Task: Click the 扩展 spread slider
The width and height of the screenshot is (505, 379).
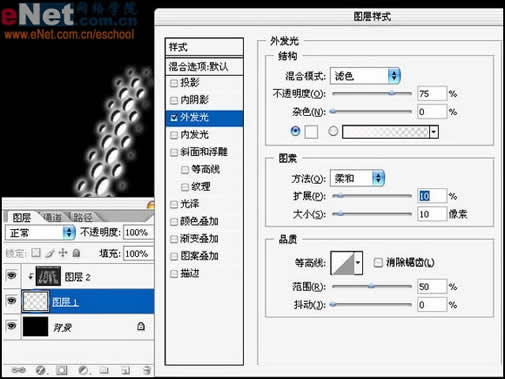Action: pyautogui.click(x=372, y=196)
